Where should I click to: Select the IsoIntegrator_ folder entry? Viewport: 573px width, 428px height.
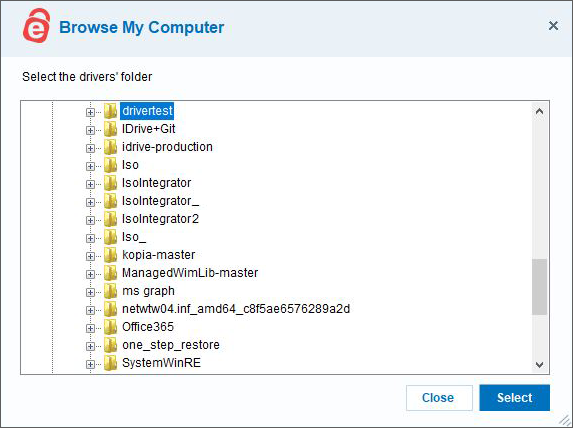[160, 201]
